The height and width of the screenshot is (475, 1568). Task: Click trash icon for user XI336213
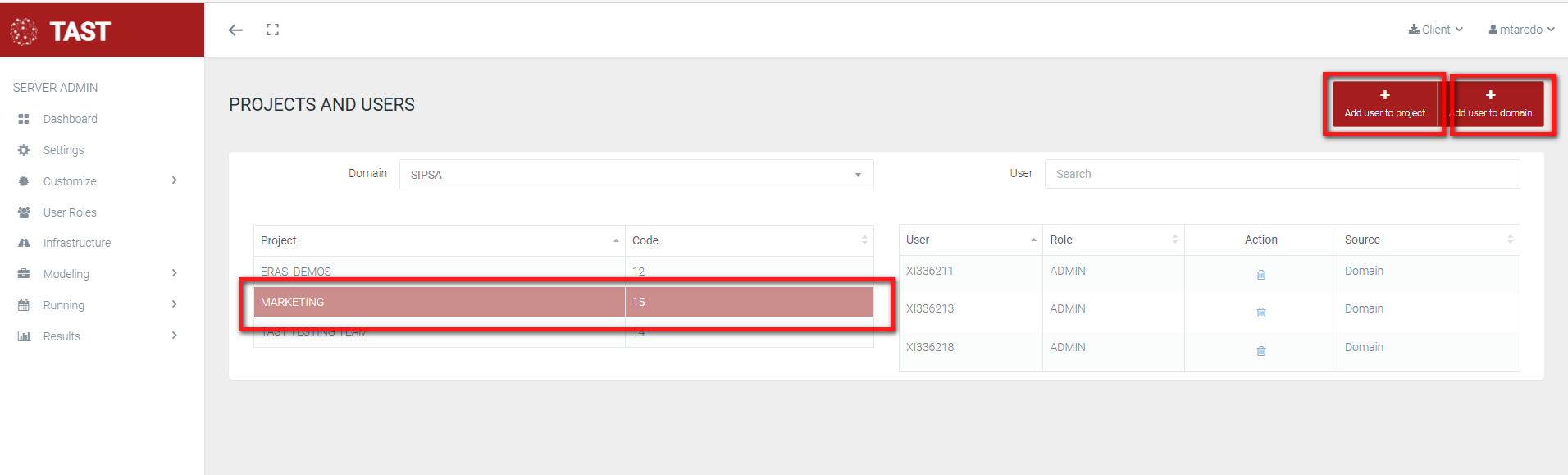point(1261,313)
